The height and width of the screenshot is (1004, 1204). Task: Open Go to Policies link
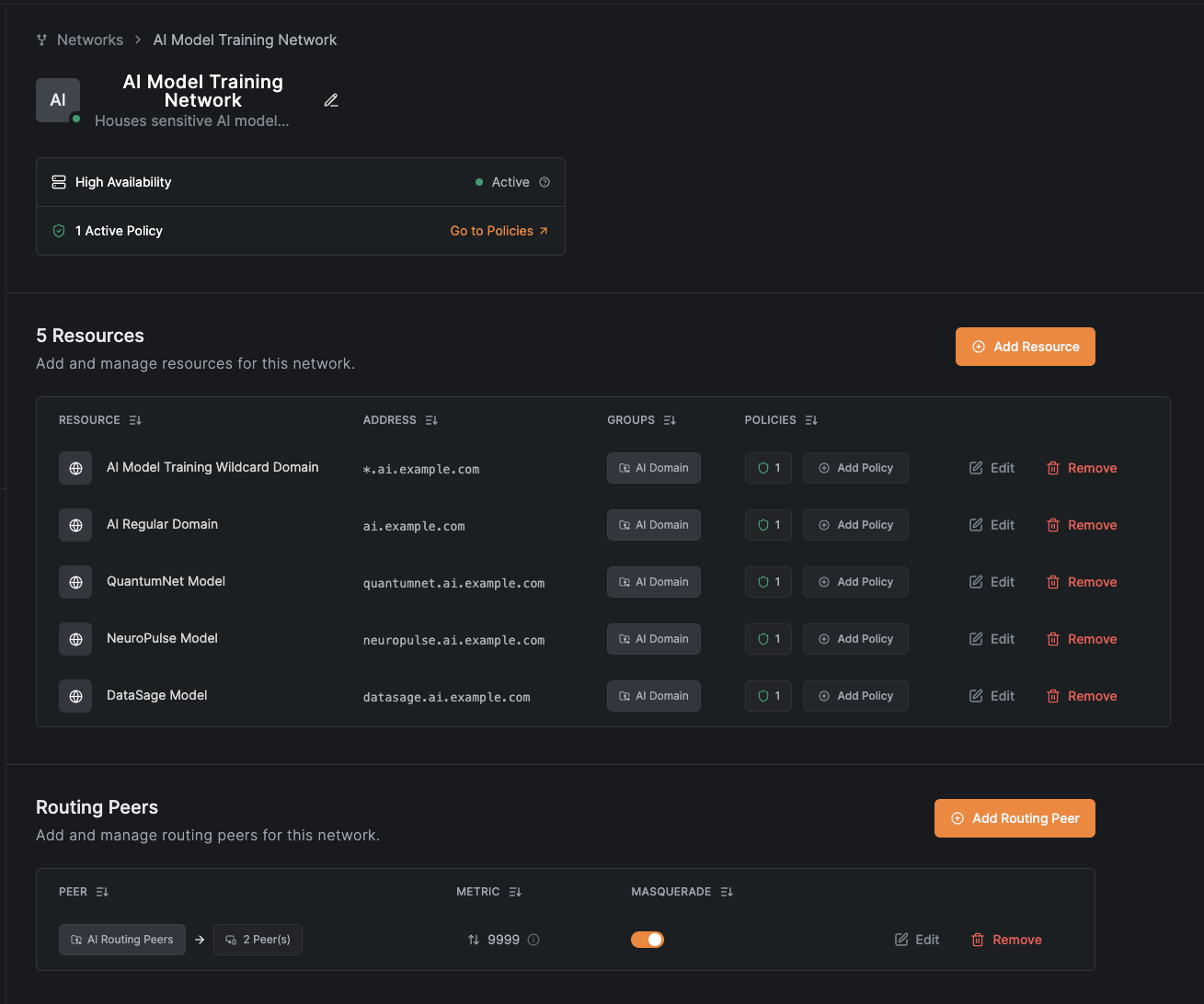[499, 230]
